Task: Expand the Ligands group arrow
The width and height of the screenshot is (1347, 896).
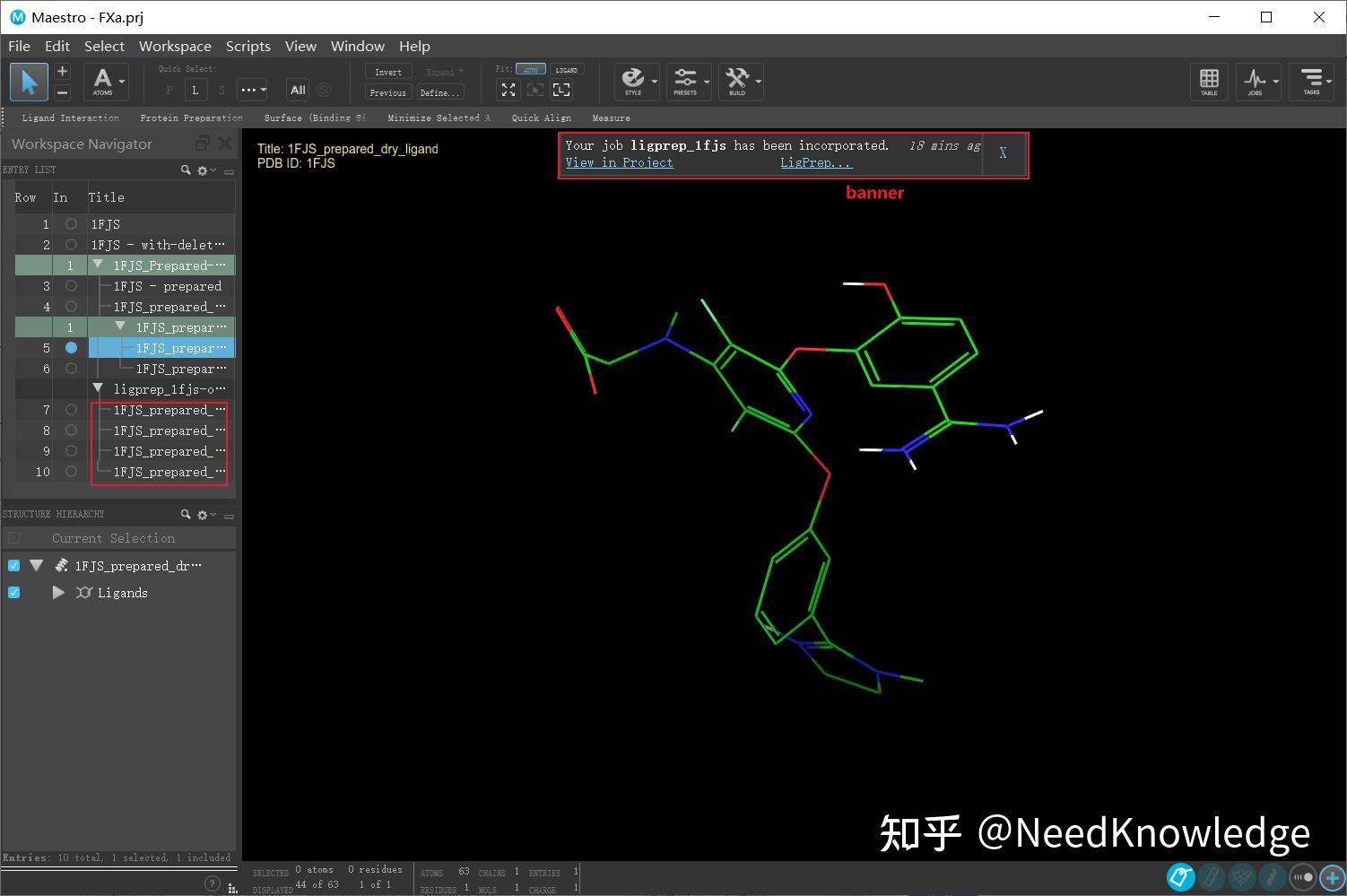Action: (57, 592)
